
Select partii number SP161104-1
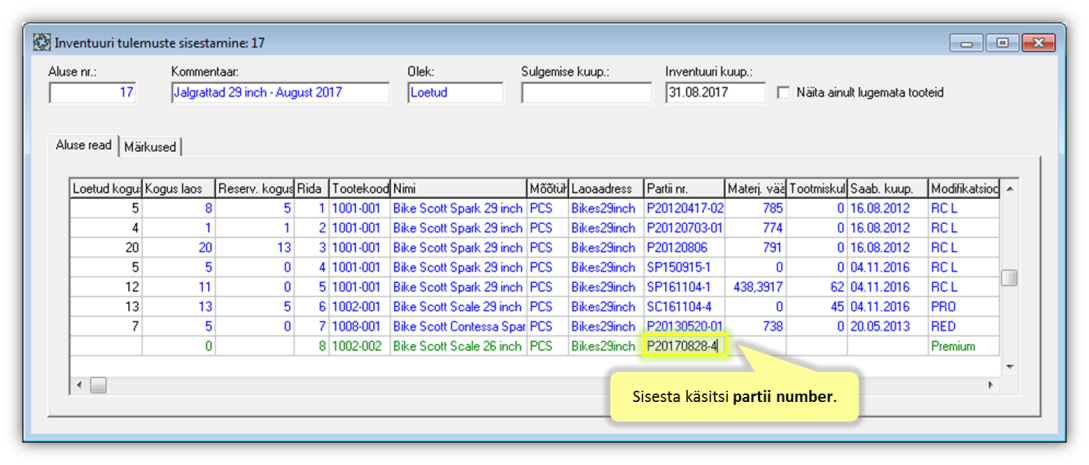(683, 287)
